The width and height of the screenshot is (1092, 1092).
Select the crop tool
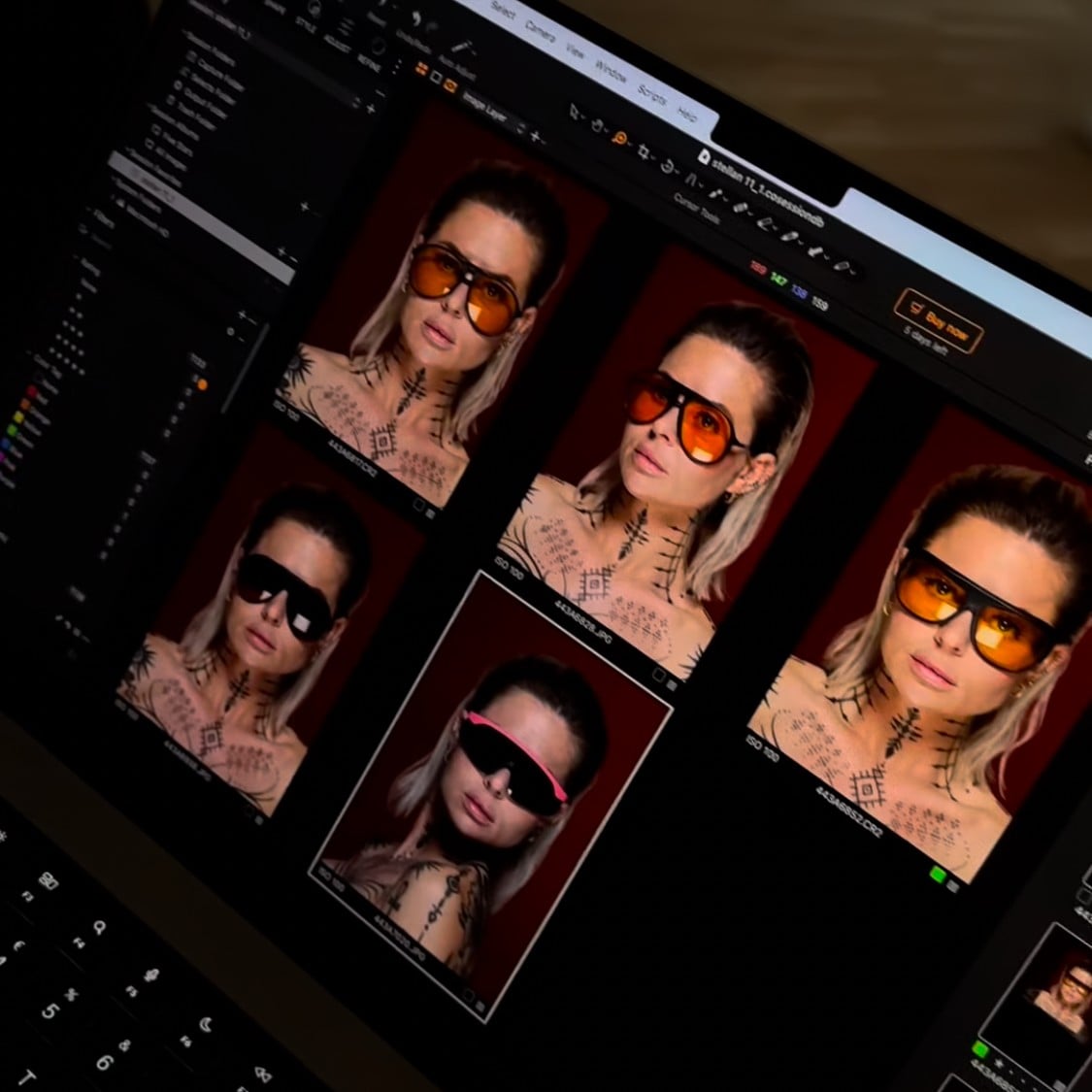pos(644,150)
